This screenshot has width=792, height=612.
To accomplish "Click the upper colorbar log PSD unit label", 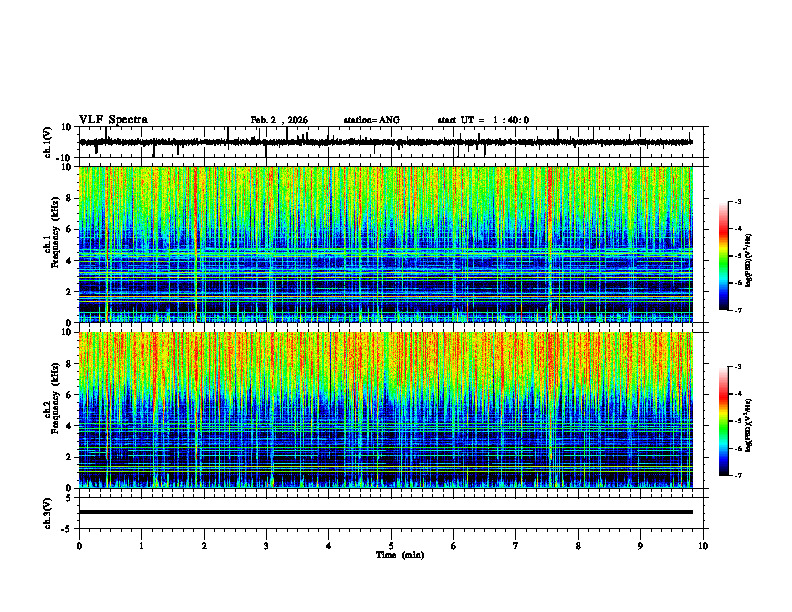I will (x=749, y=261).
